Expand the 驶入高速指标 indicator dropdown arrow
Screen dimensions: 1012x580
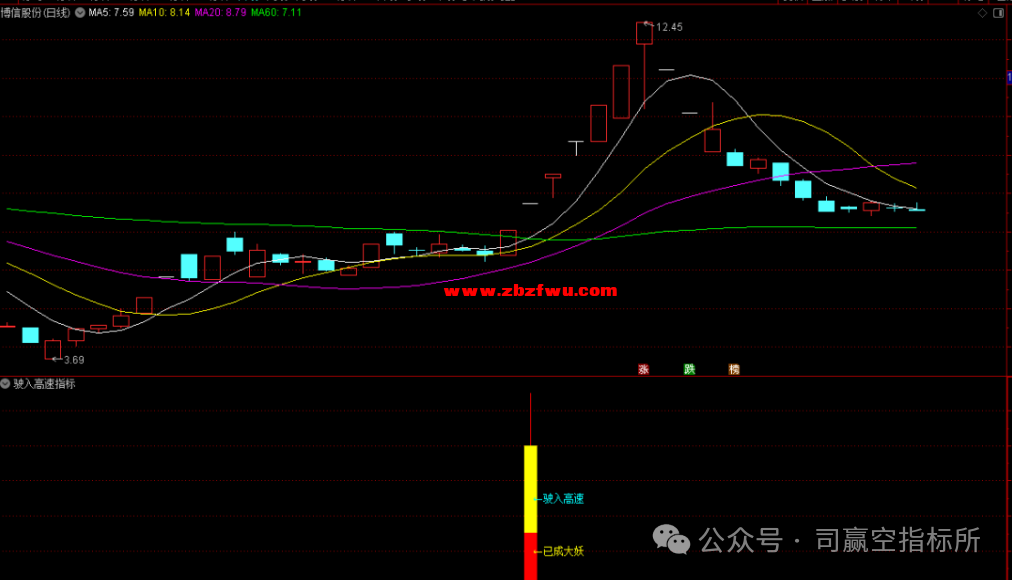tap(5, 384)
